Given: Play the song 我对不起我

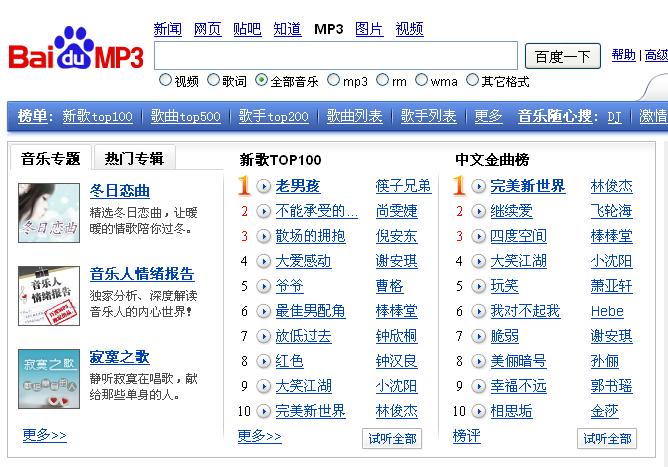Looking at the screenshot, I should [x=478, y=311].
